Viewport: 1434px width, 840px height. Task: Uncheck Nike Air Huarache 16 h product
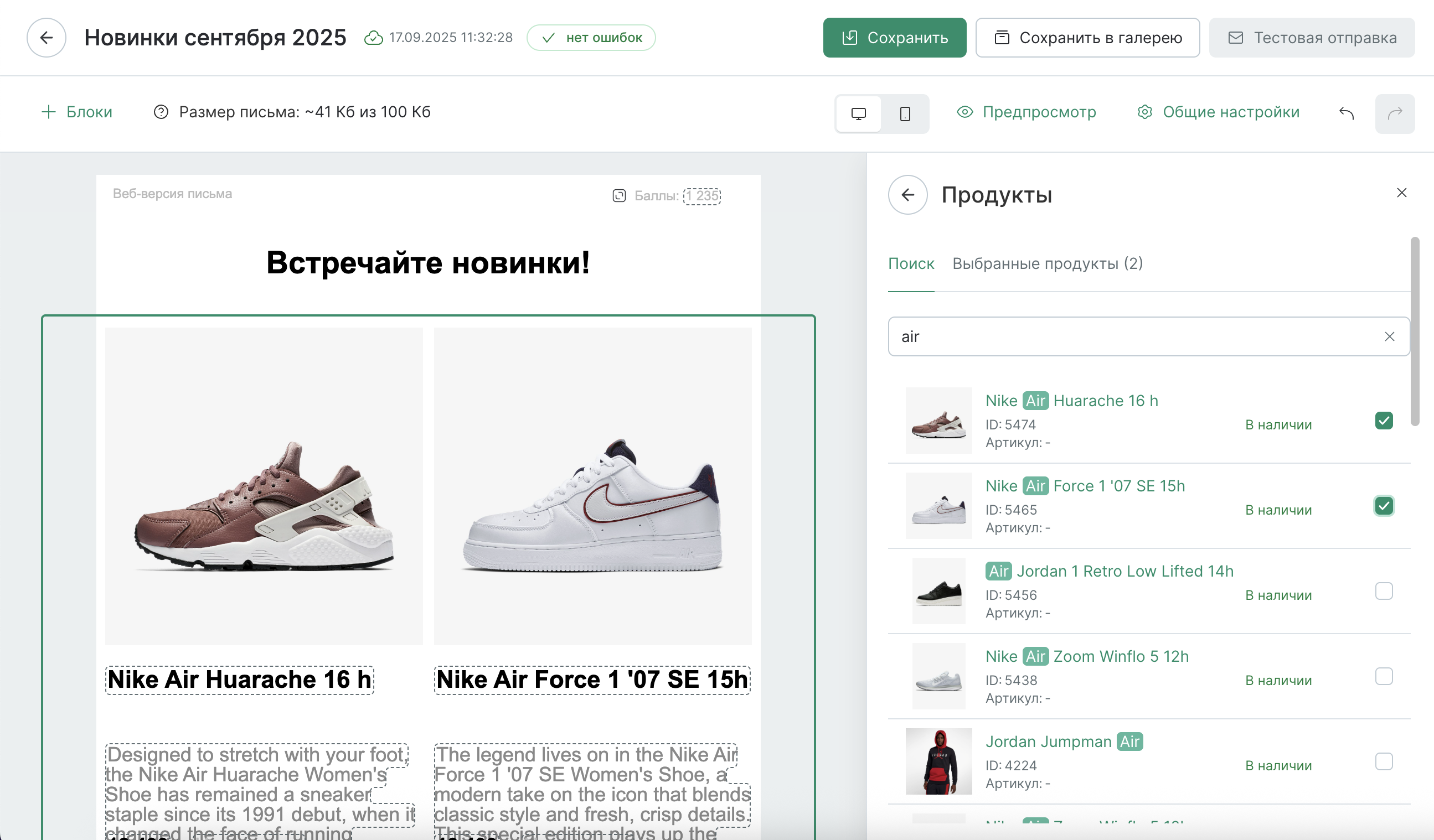tap(1384, 421)
